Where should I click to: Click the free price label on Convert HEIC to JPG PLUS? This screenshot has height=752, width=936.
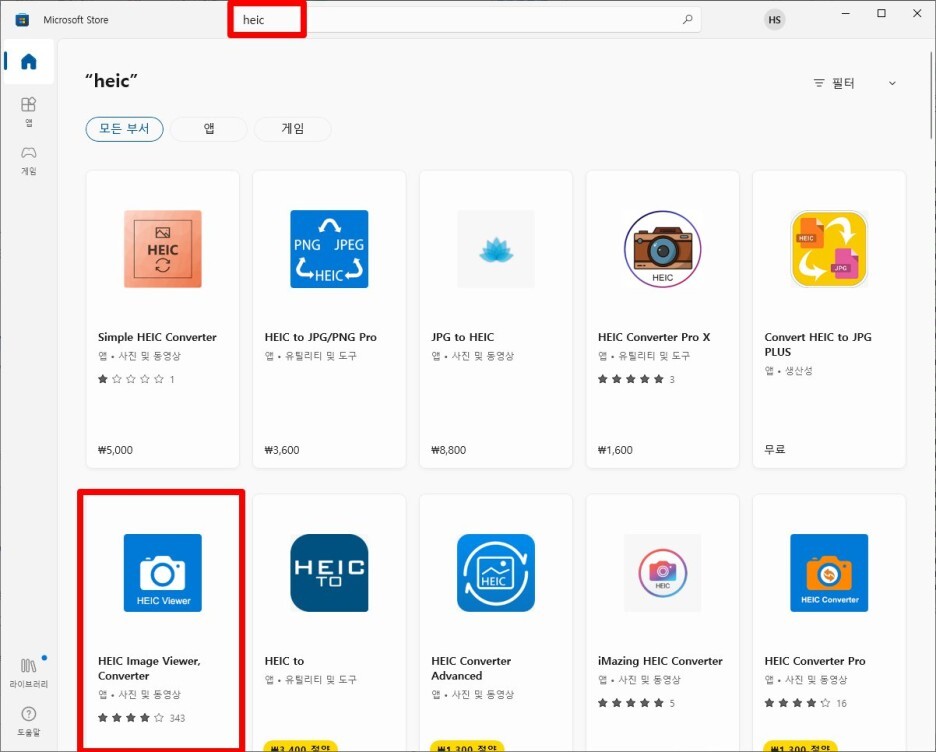(x=775, y=449)
